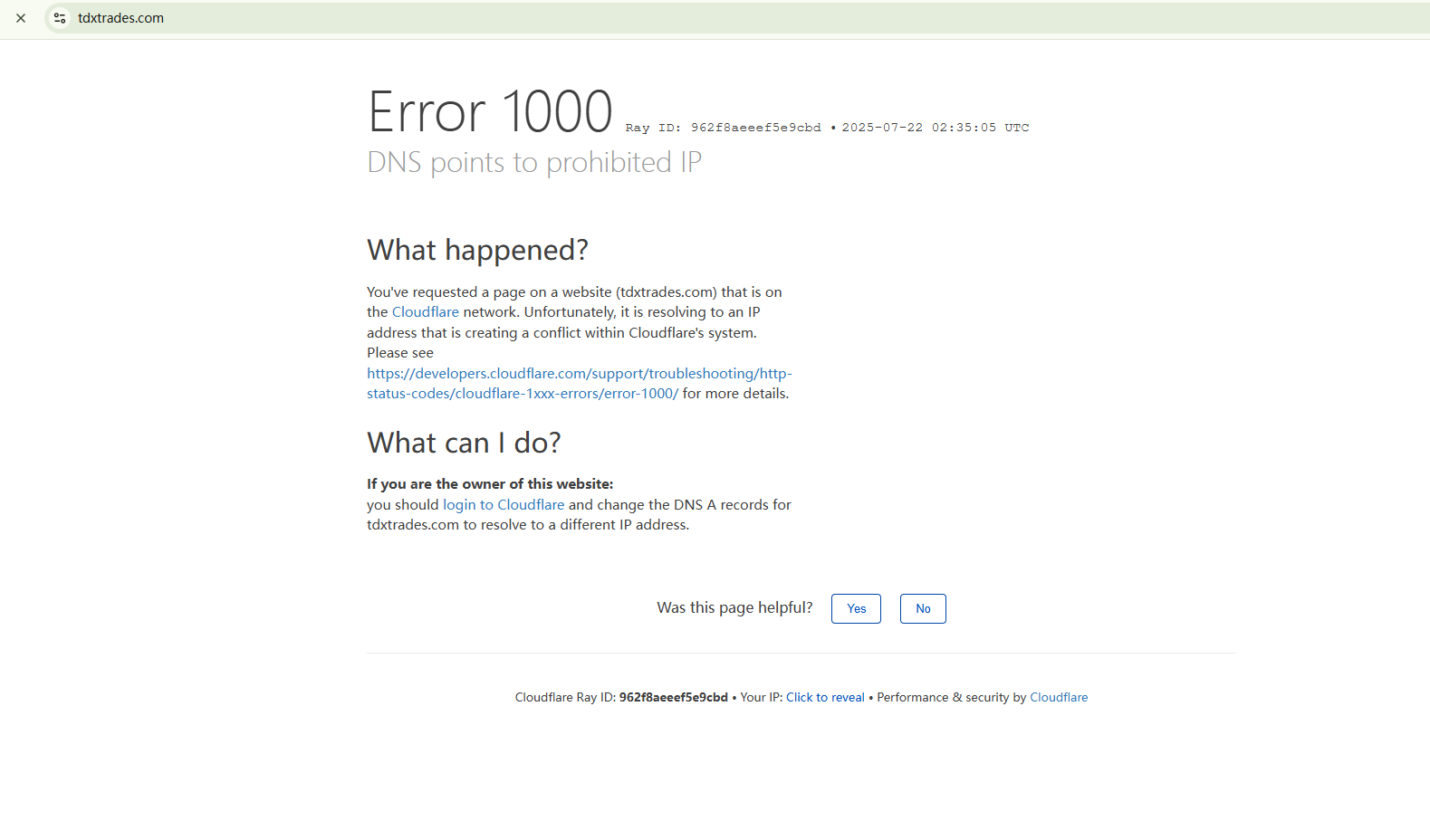Click the "What can I do?" heading
The height and width of the screenshot is (840, 1430).
coord(464,443)
